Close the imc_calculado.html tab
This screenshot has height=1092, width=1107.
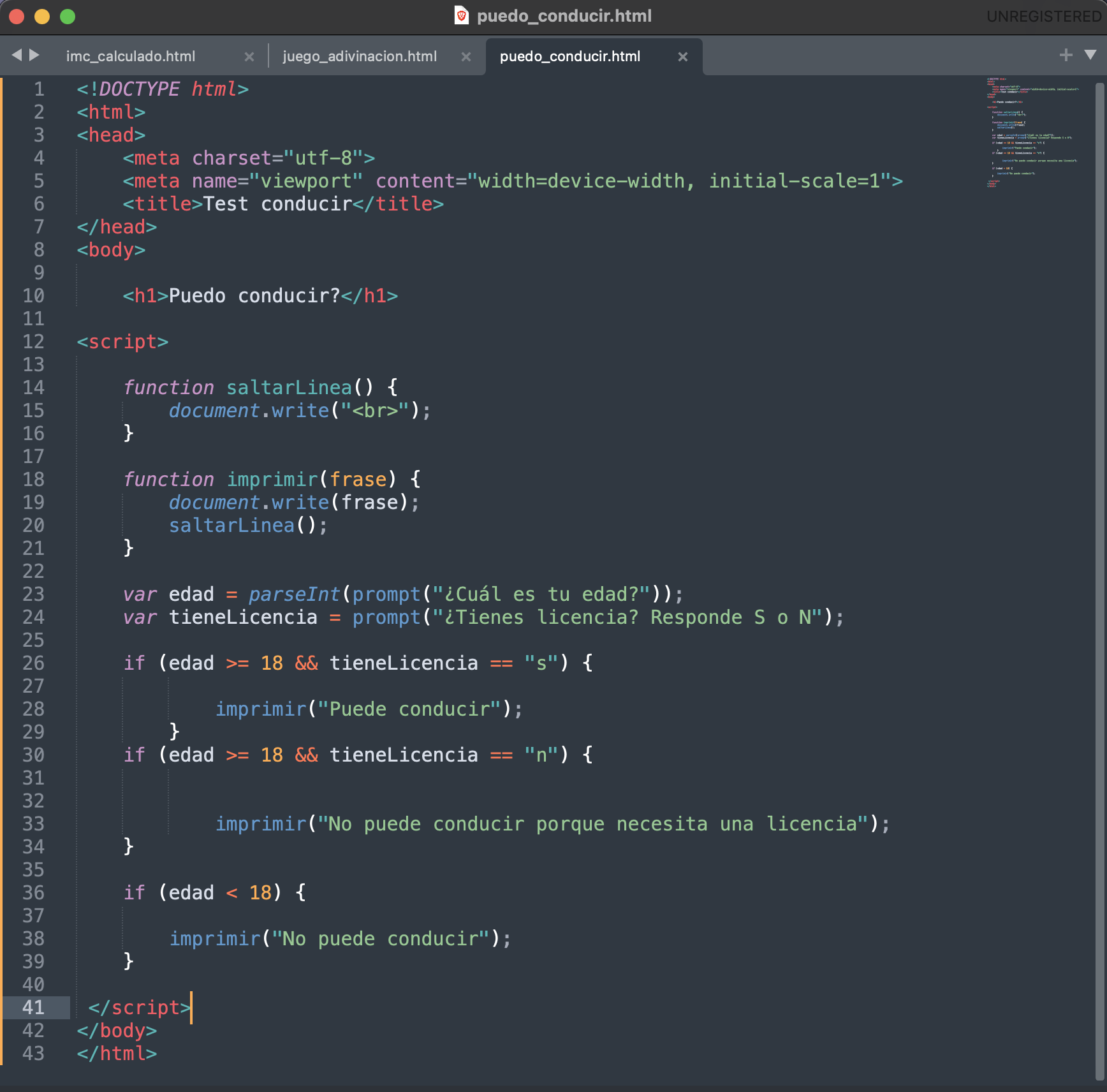coord(249,57)
